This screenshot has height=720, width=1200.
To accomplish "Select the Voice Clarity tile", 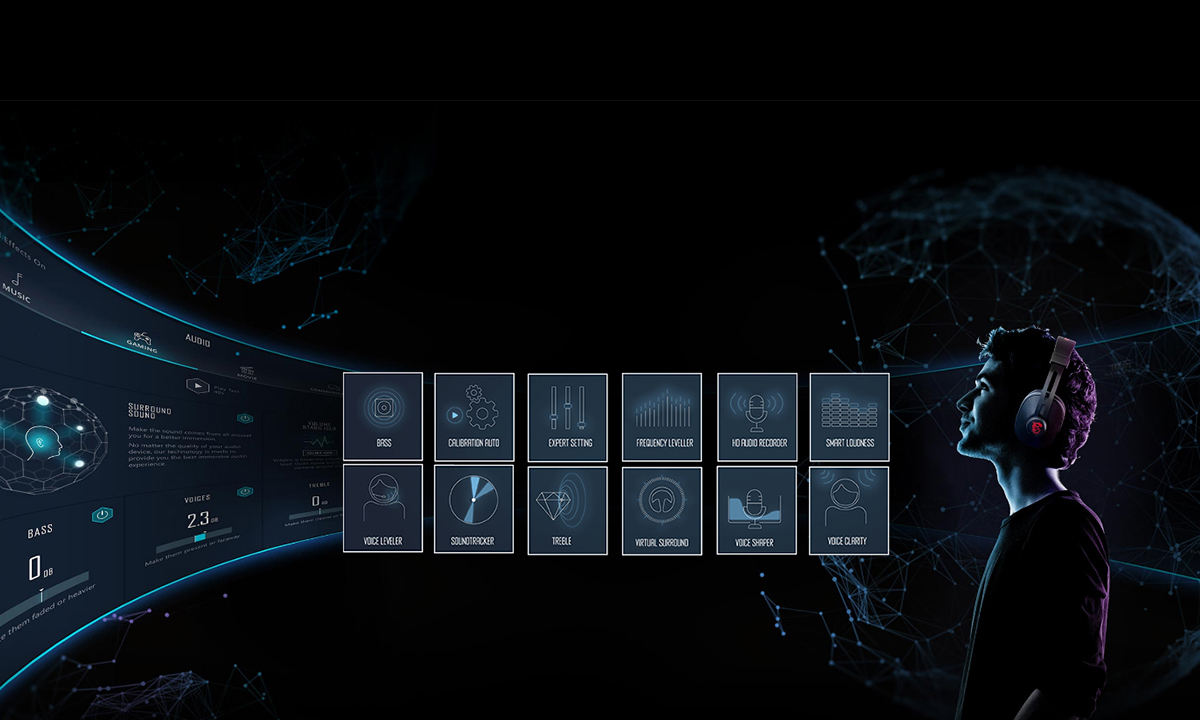I will point(849,509).
